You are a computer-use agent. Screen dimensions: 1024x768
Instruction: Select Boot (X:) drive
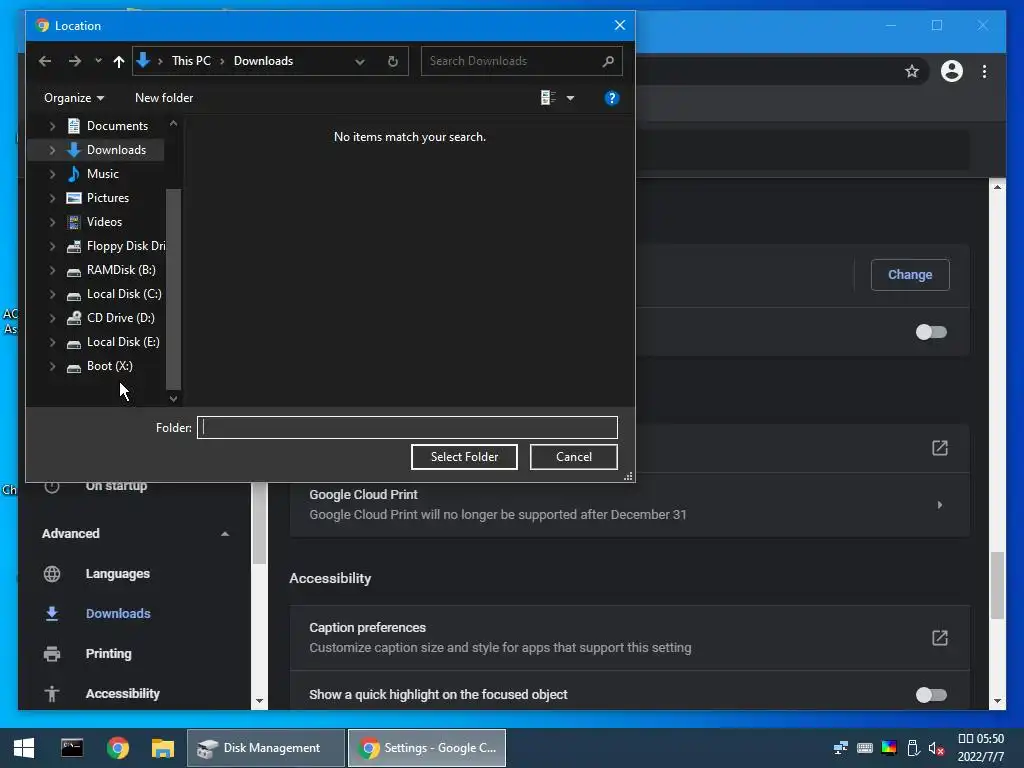pos(110,366)
